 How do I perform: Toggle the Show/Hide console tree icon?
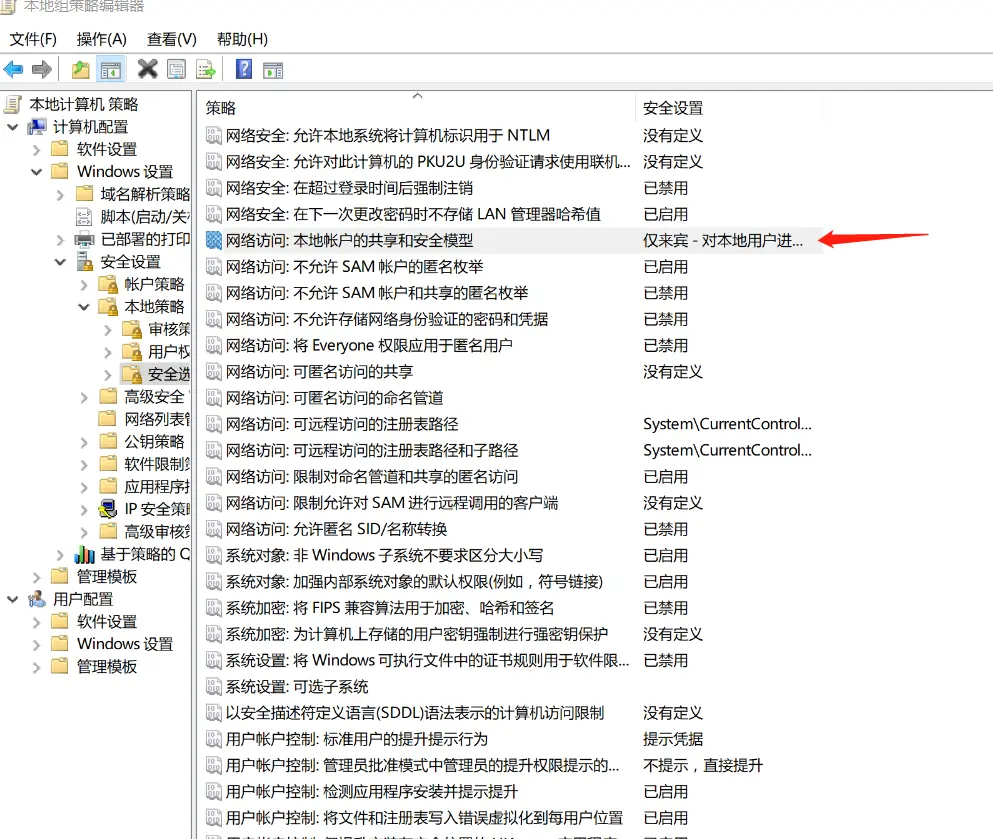(x=111, y=70)
